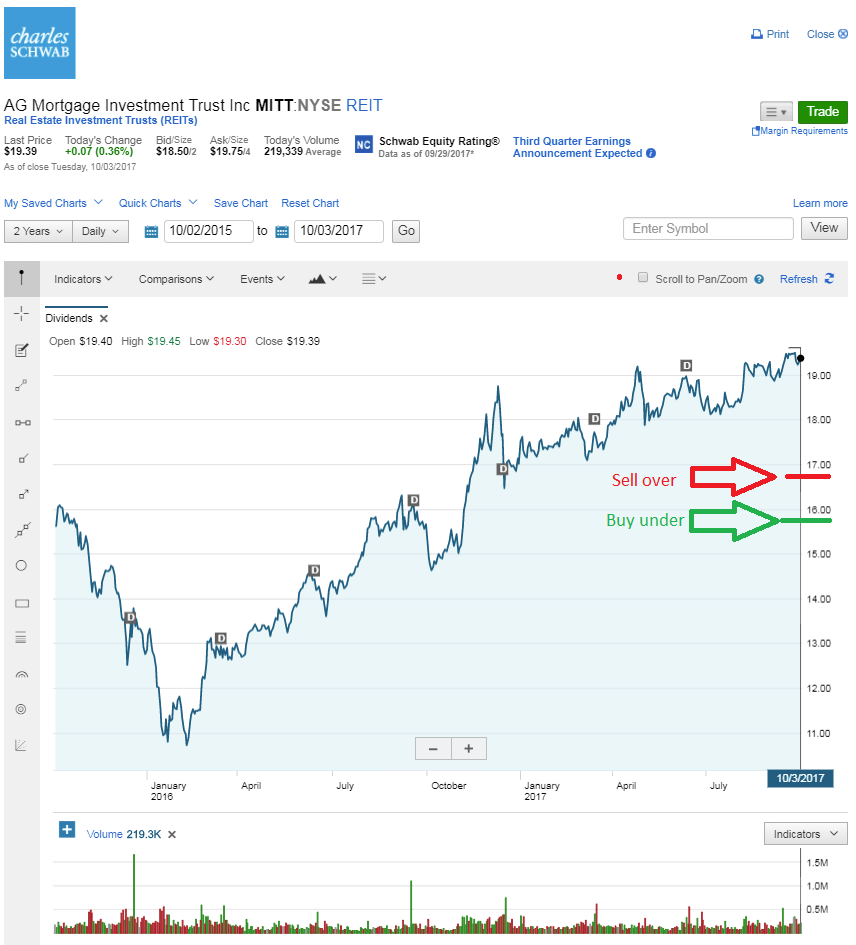Open the Reset Chart link
856x945 pixels.
pyautogui.click(x=310, y=203)
